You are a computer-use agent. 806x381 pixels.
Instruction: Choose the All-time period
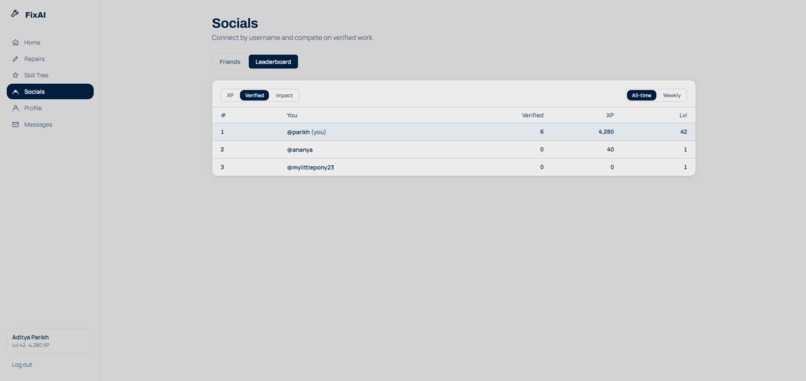(642, 96)
